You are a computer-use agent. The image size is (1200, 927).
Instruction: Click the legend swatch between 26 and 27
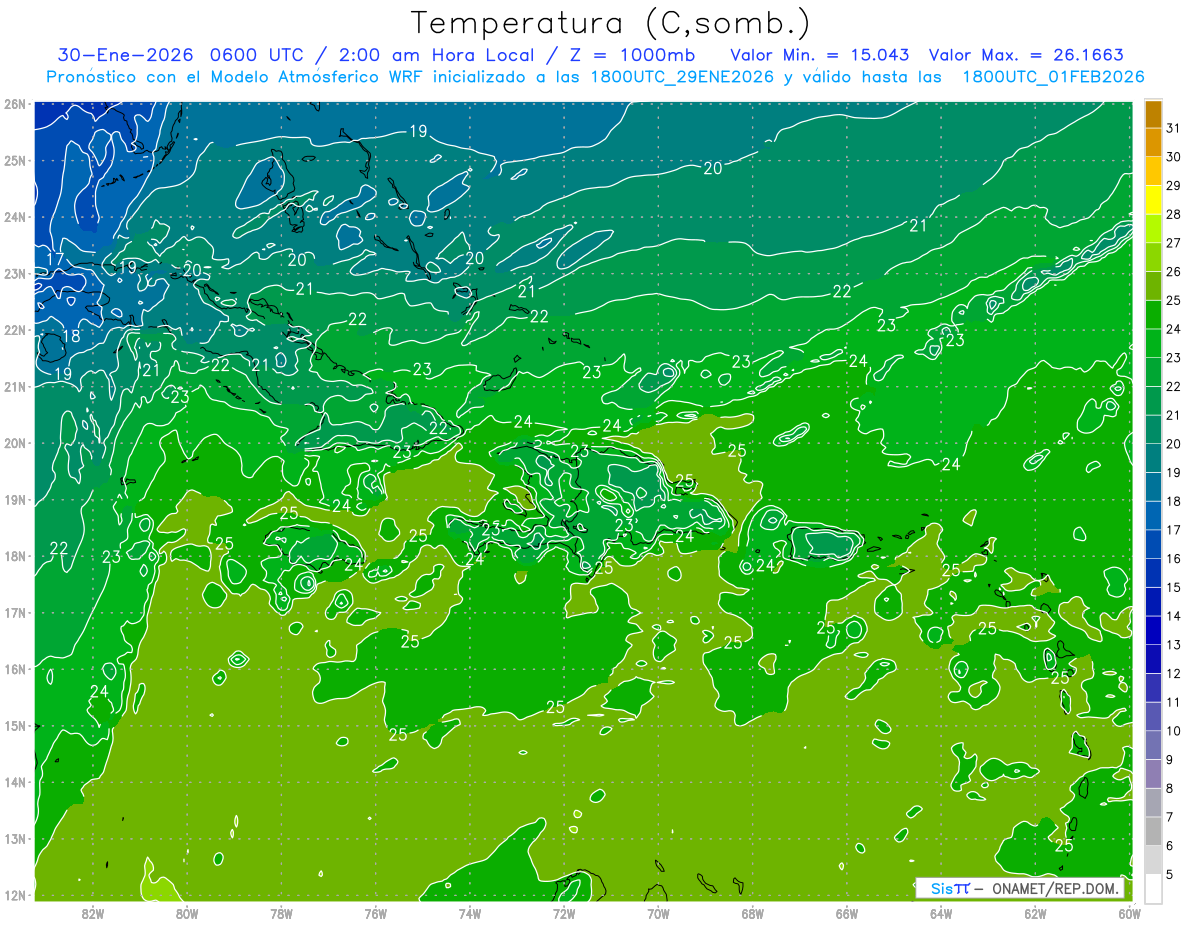pyautogui.click(x=1153, y=258)
